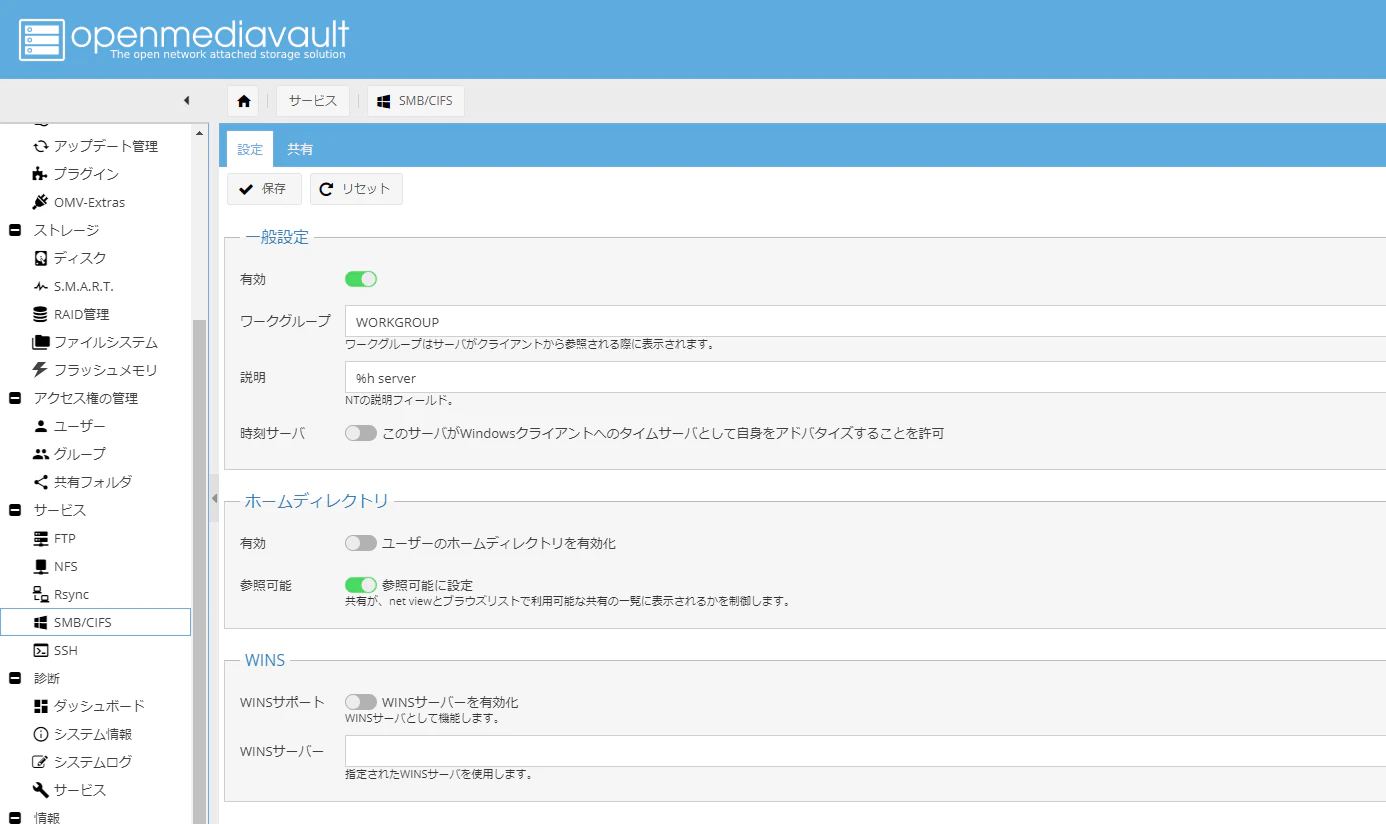The width and height of the screenshot is (1386, 824).
Task: Collapse the ストレージ section in sidebar
Action: tap(14, 229)
